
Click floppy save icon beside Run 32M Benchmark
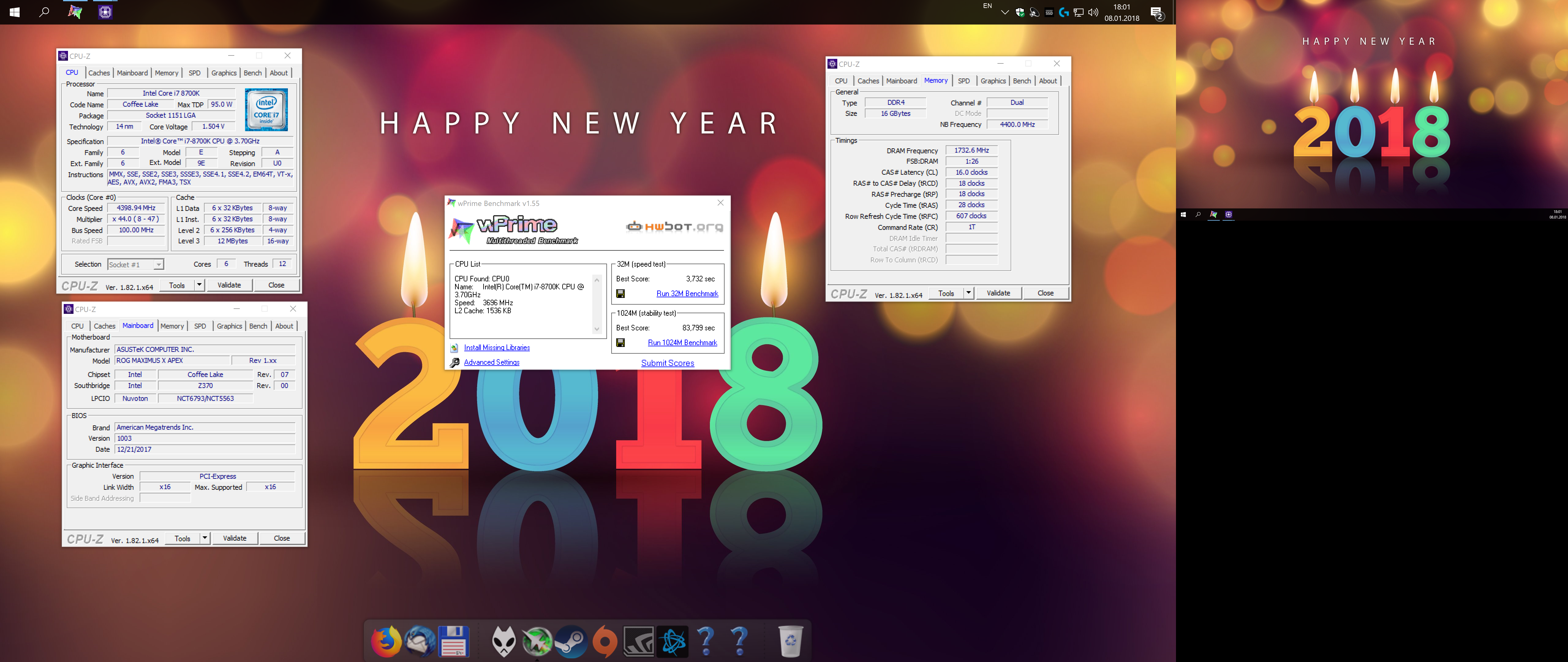pyautogui.click(x=620, y=294)
